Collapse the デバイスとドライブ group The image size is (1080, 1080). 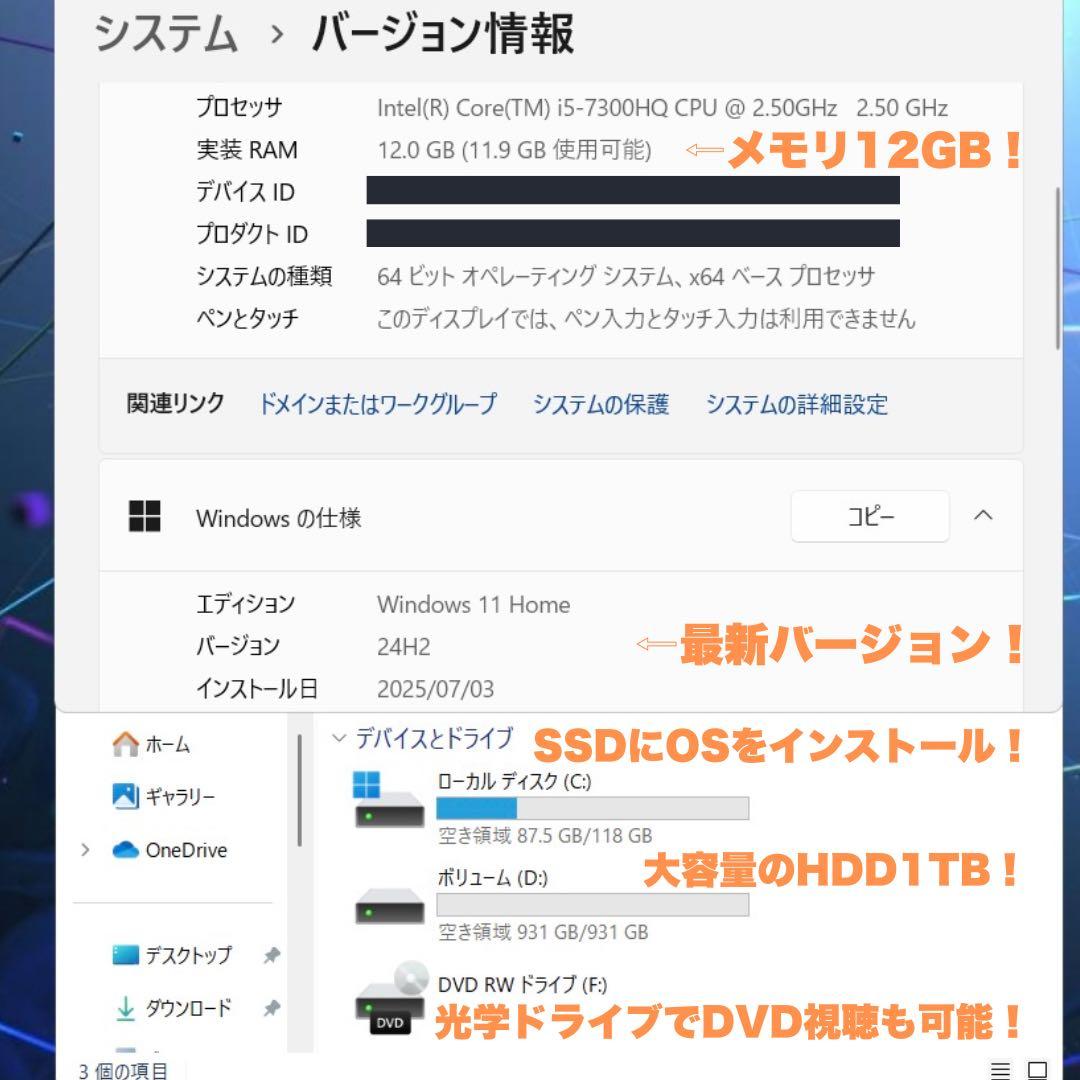click(x=338, y=738)
